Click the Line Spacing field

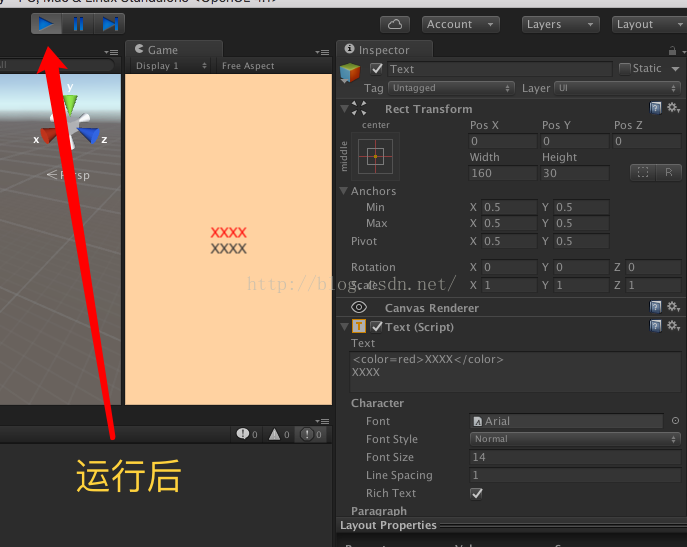coord(575,475)
